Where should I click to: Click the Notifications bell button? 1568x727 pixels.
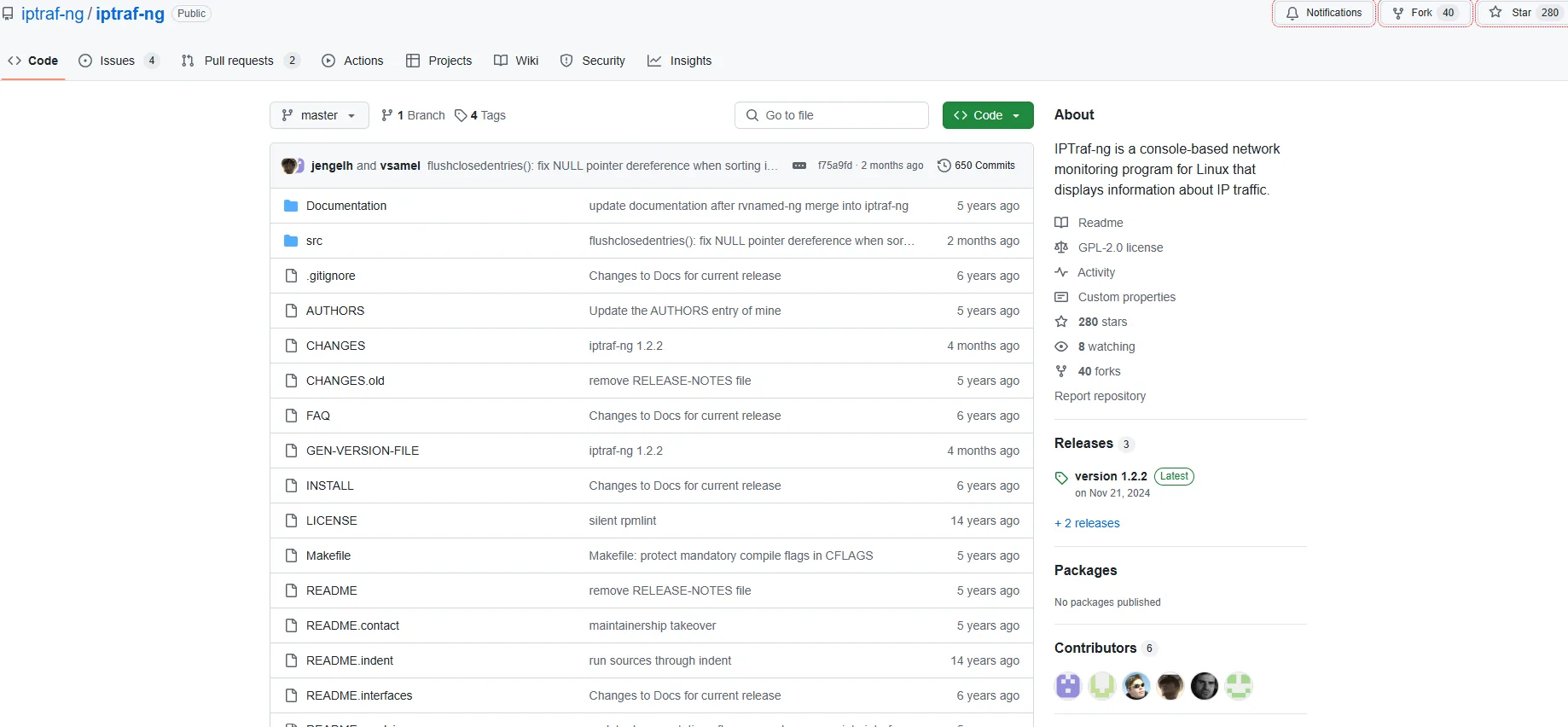point(1324,13)
